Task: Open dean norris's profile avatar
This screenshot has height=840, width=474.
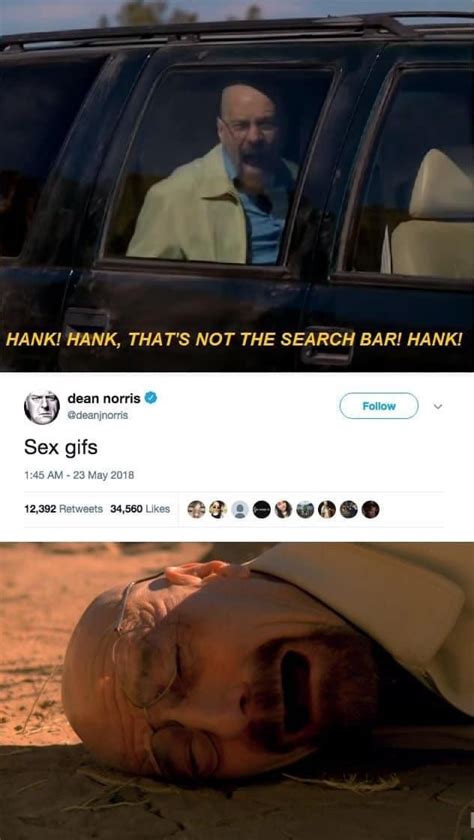Action: pyautogui.click(x=41, y=407)
